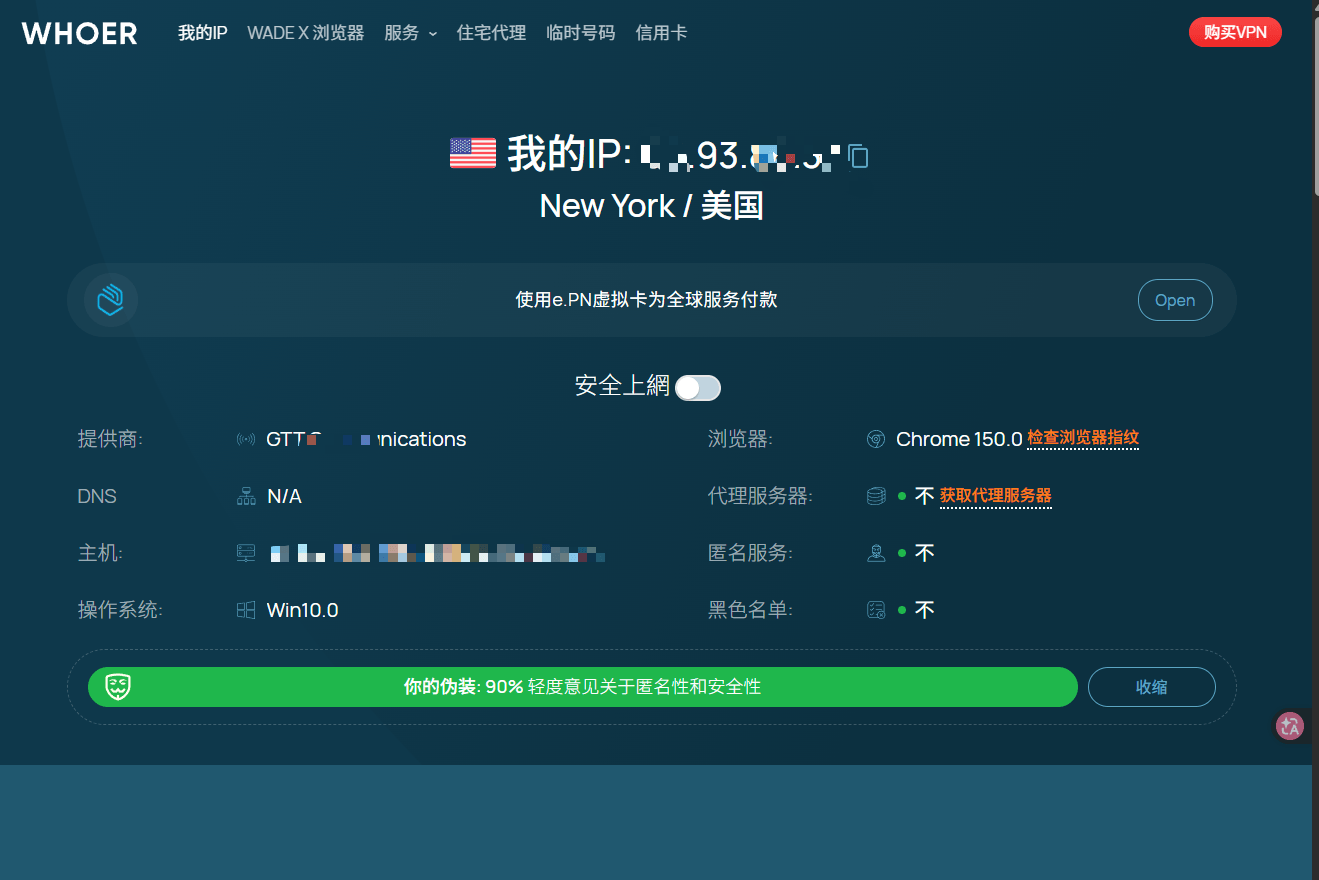Click the United States flag icon
This screenshot has height=880, width=1319.
click(x=473, y=153)
